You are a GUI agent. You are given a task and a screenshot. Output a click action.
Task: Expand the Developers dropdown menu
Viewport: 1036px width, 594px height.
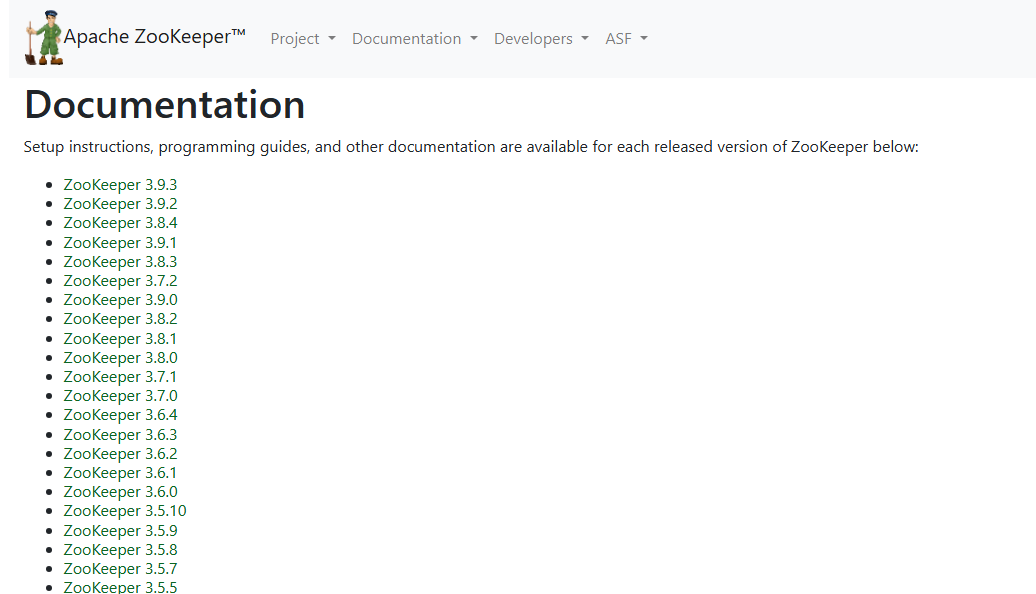click(x=541, y=39)
